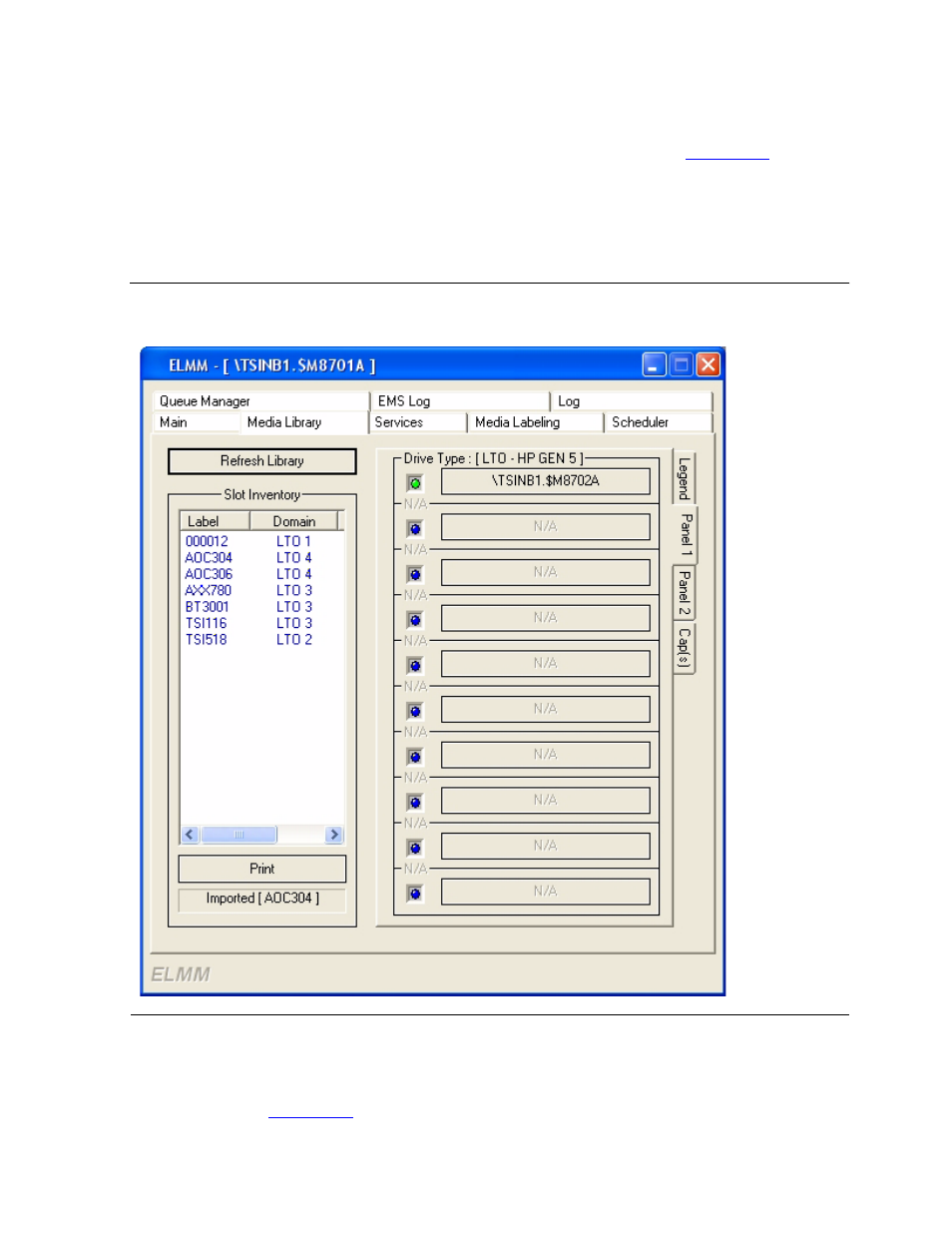952x1233 pixels.
Task: Click the \TSINB1.$M8702A drive button
Action: (x=546, y=481)
